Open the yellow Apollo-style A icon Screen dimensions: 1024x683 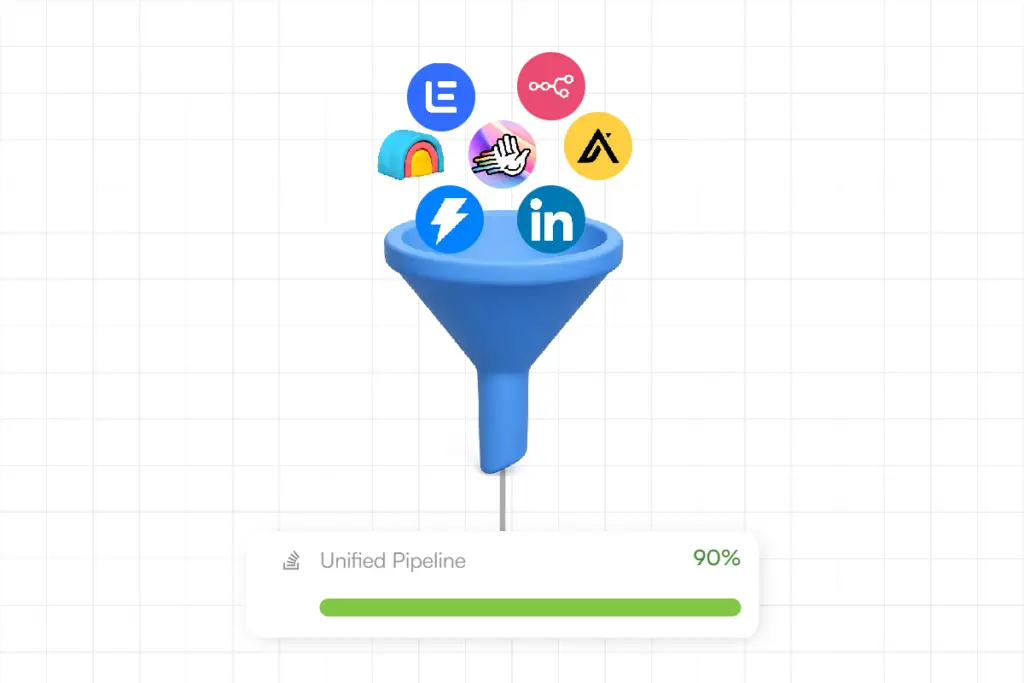tap(598, 146)
